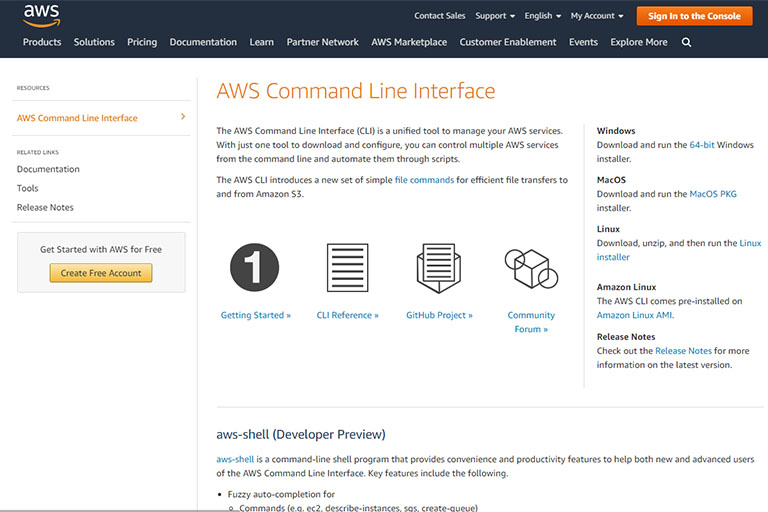Screen dimensions: 768x512
Task: Click Release Notes link in the right column
Action: click(x=683, y=351)
